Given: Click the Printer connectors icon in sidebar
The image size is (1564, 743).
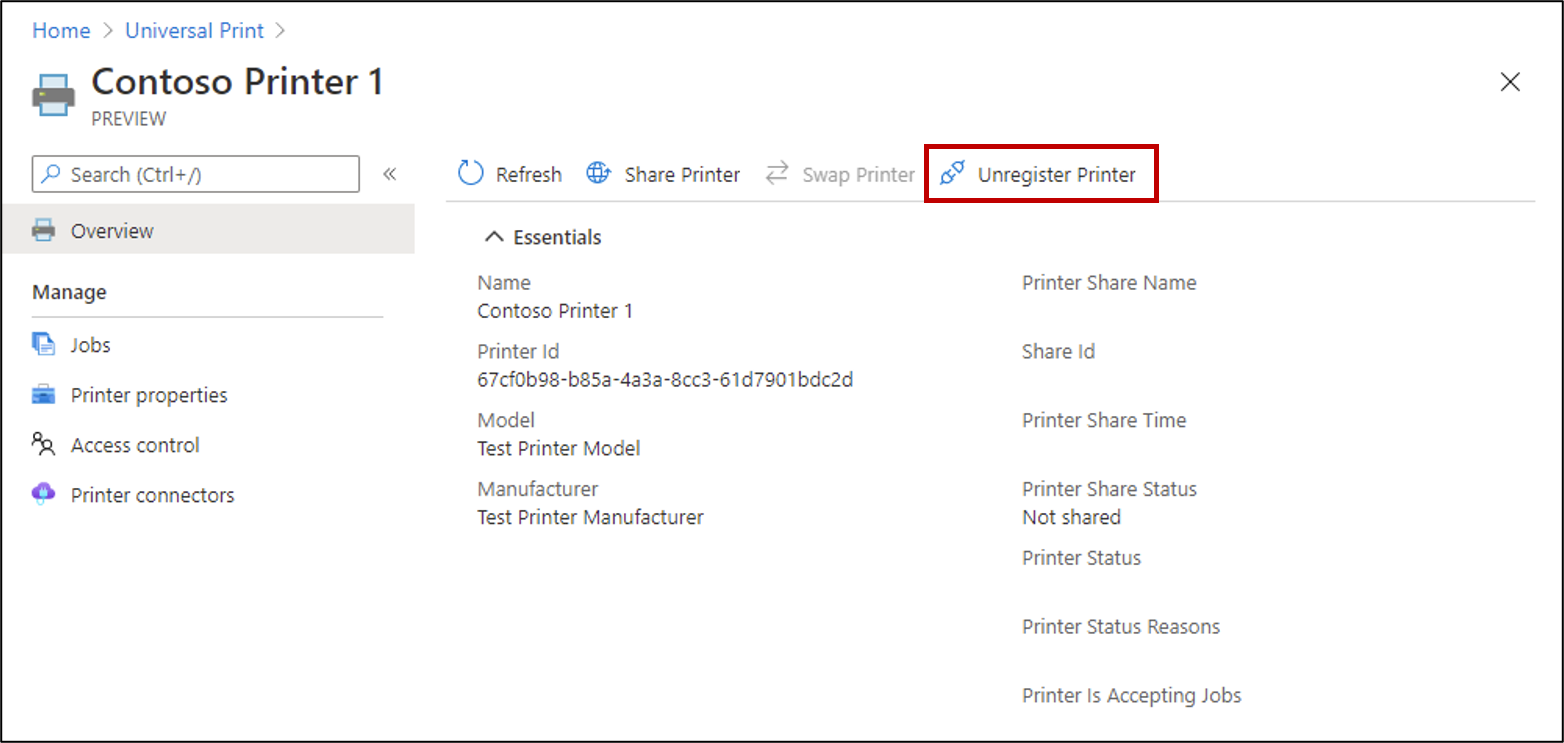Looking at the screenshot, I should (42, 494).
